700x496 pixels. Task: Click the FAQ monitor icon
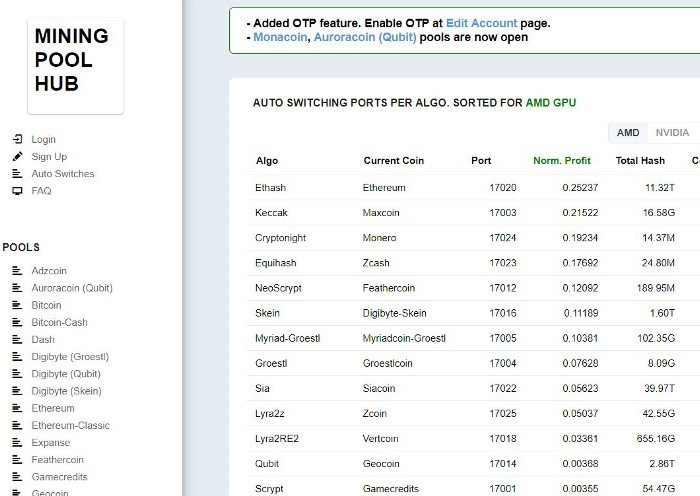[x=17, y=191]
